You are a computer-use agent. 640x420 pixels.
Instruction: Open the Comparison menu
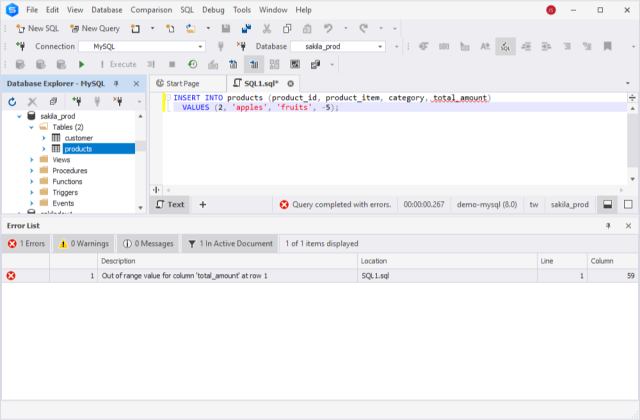[x=150, y=9]
